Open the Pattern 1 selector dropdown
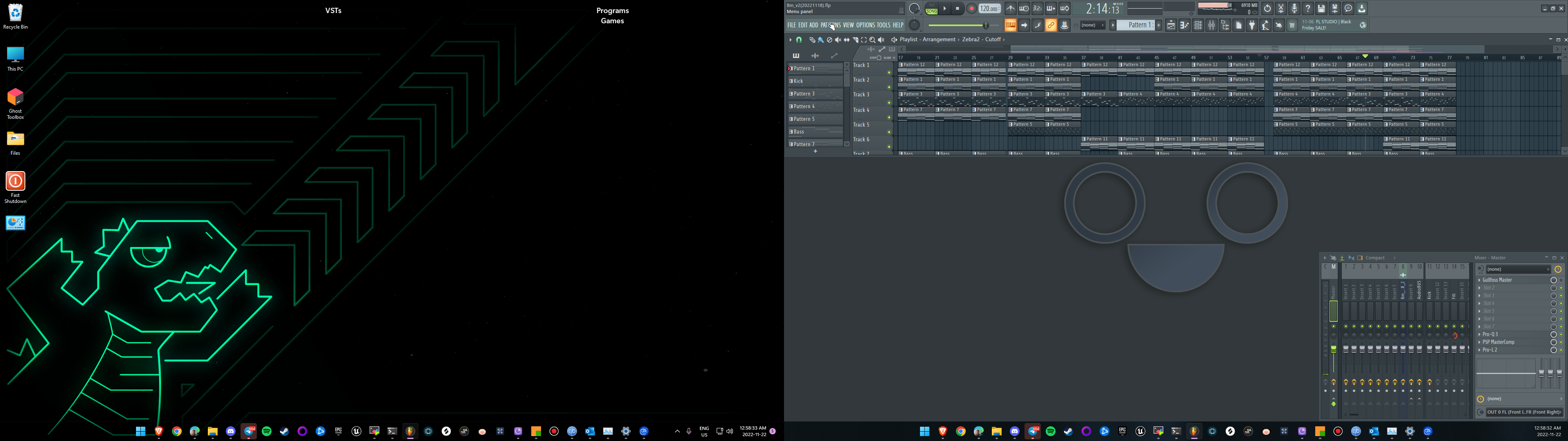 click(x=1136, y=25)
